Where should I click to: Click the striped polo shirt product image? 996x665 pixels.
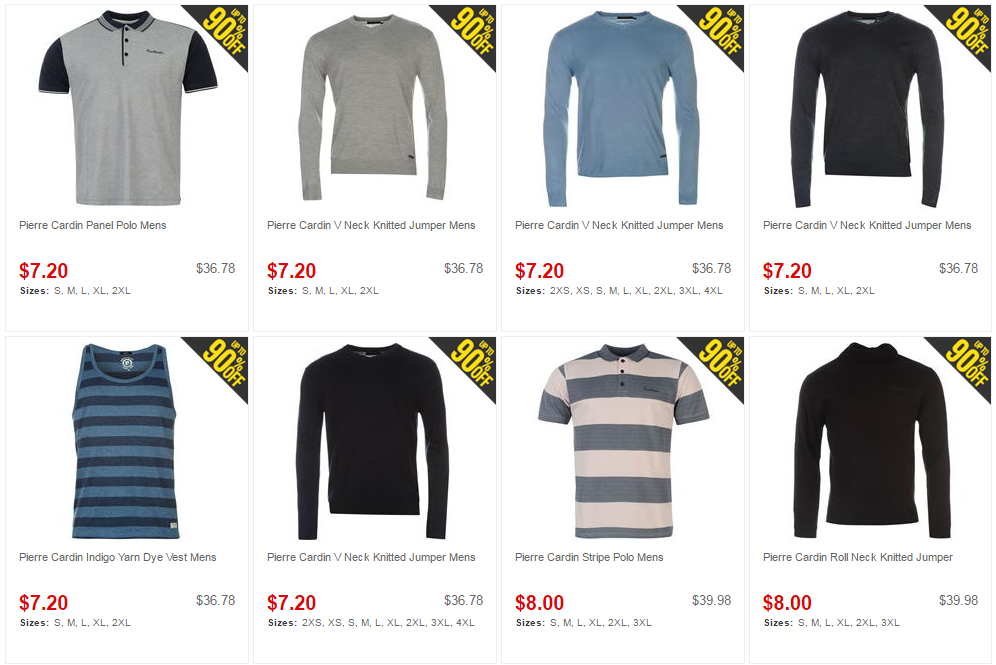(623, 441)
